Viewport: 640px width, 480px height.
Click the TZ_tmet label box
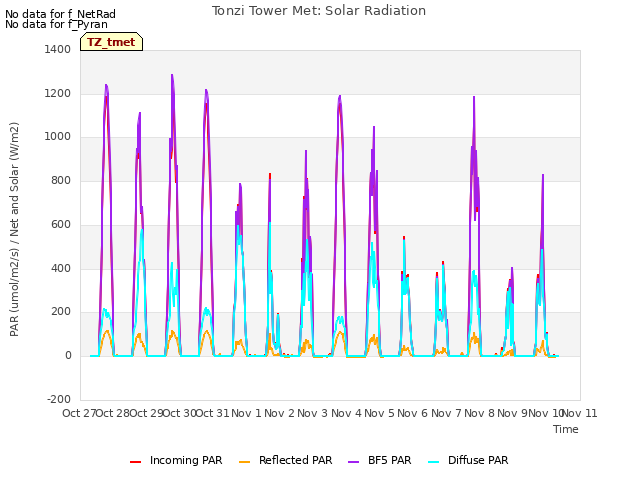coord(111,42)
